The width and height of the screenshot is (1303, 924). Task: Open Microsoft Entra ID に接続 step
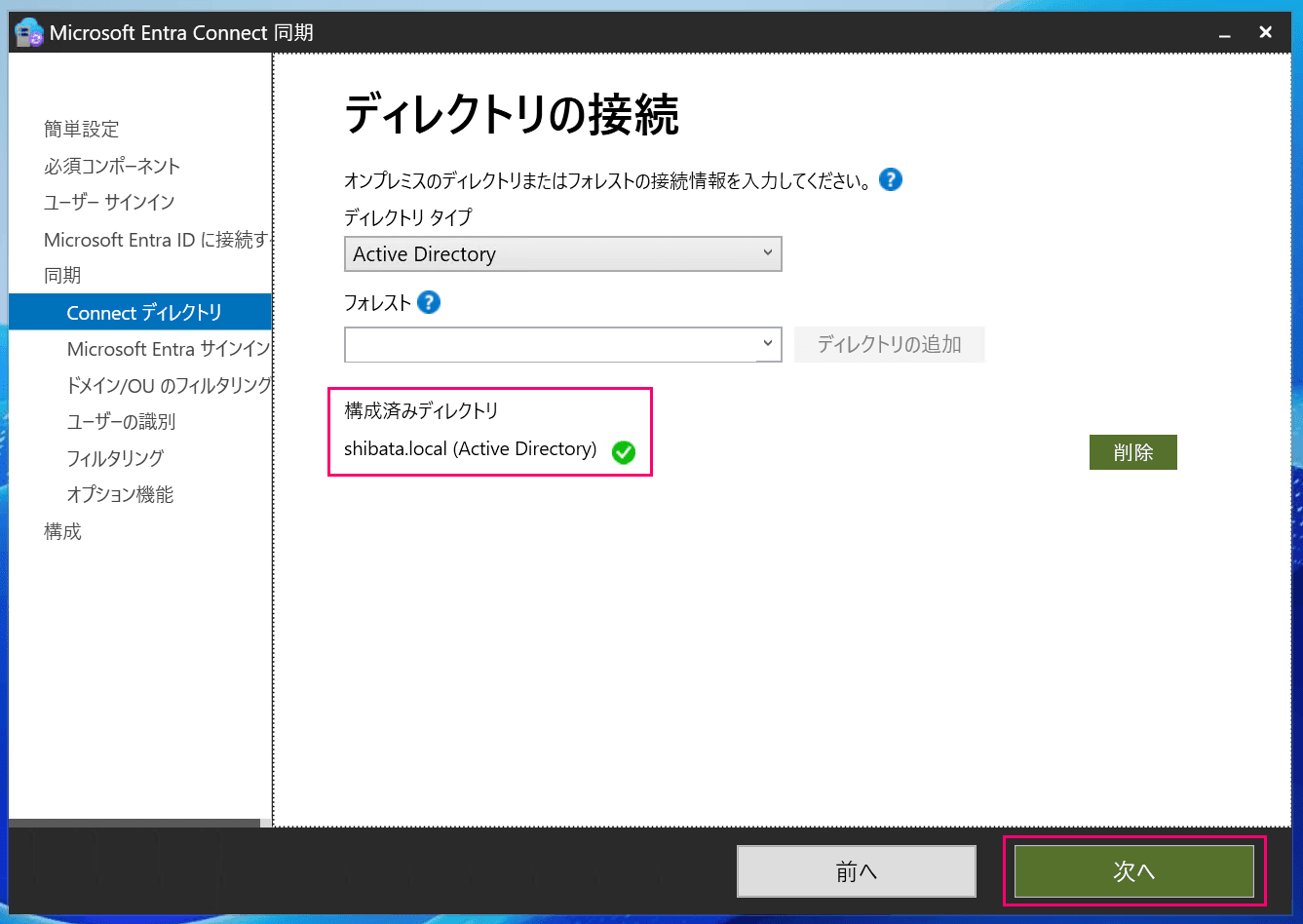click(x=156, y=240)
